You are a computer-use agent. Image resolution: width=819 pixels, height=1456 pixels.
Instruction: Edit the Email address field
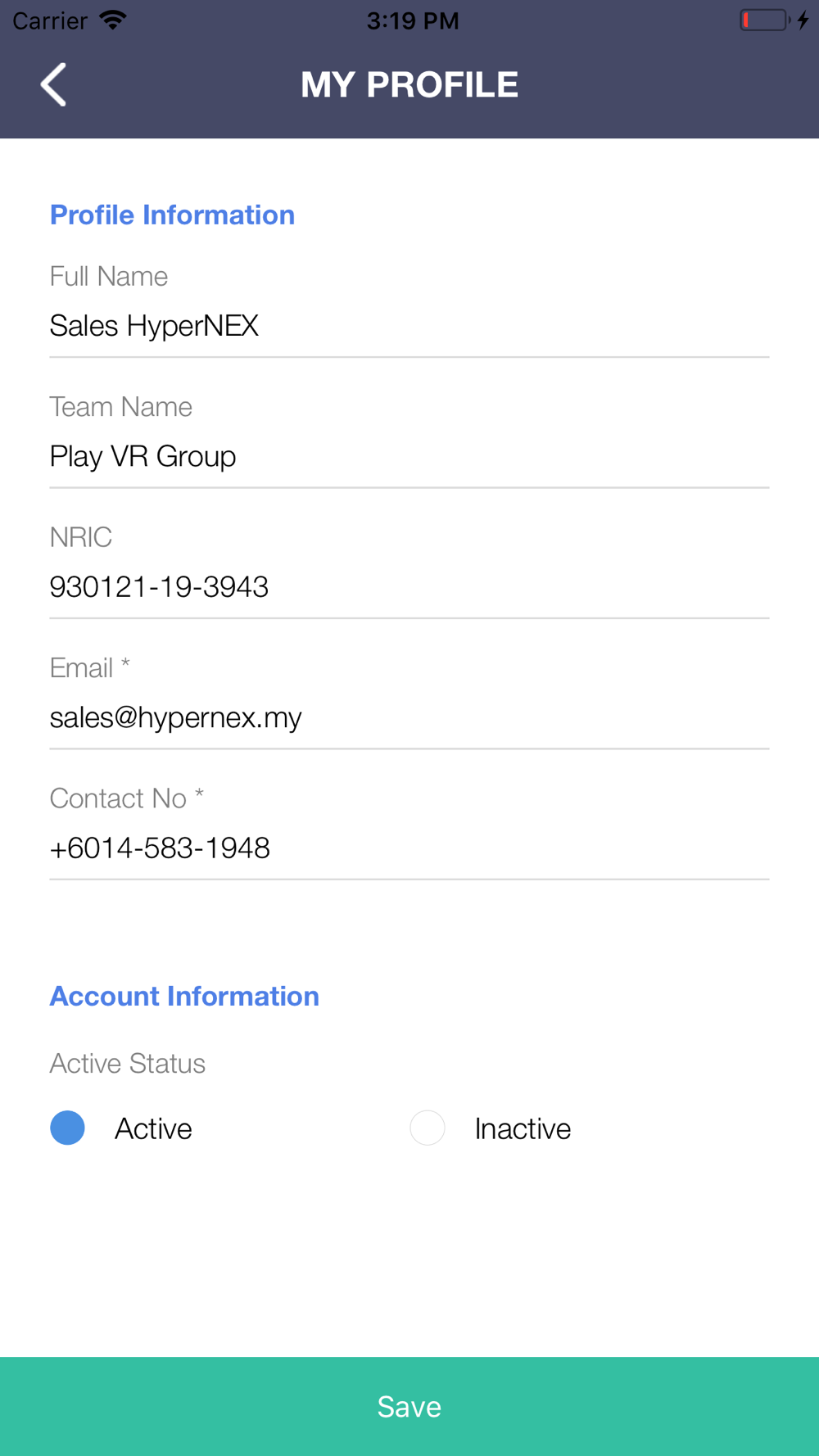point(409,717)
